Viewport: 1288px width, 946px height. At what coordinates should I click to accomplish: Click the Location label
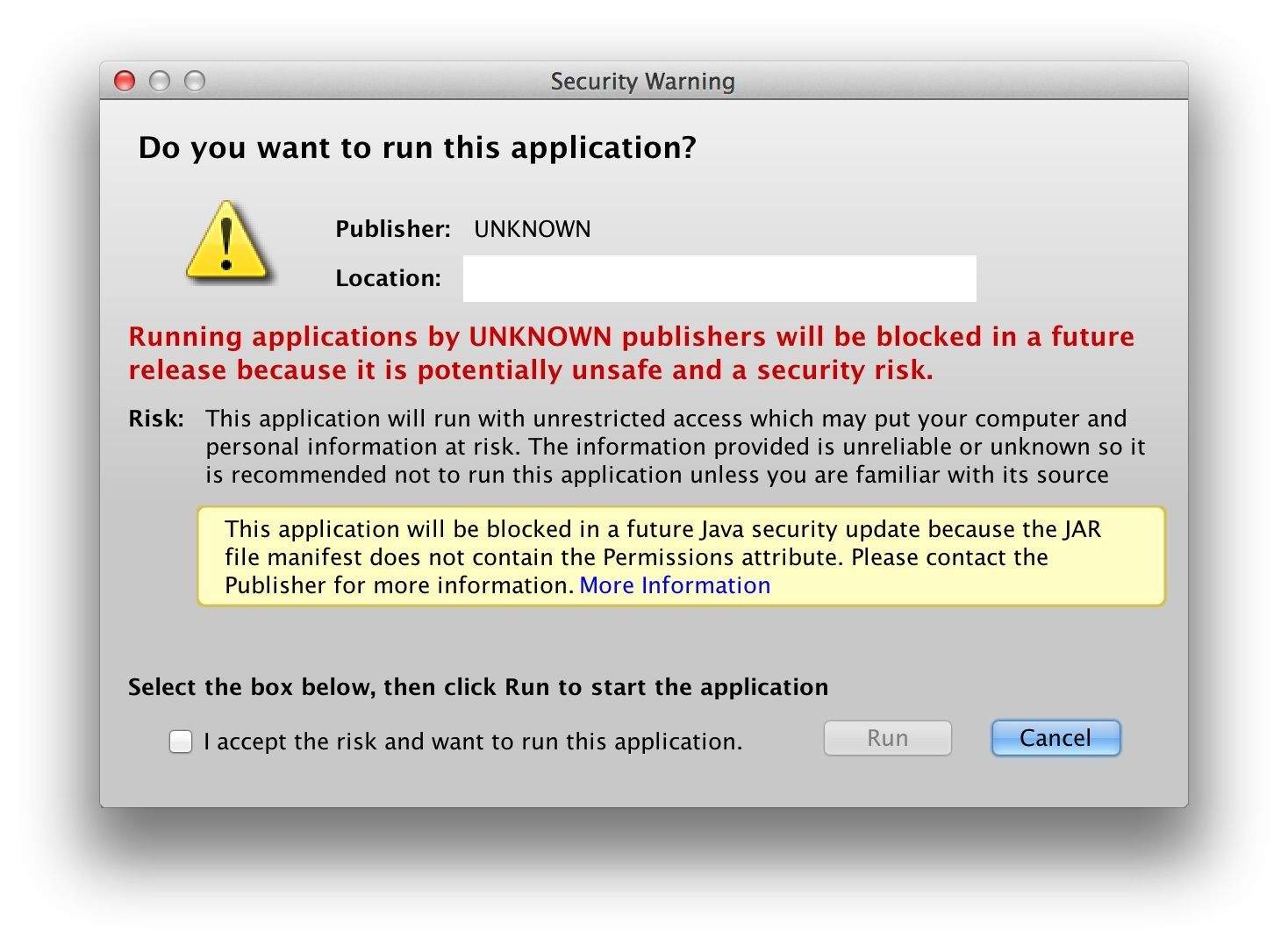point(388,279)
